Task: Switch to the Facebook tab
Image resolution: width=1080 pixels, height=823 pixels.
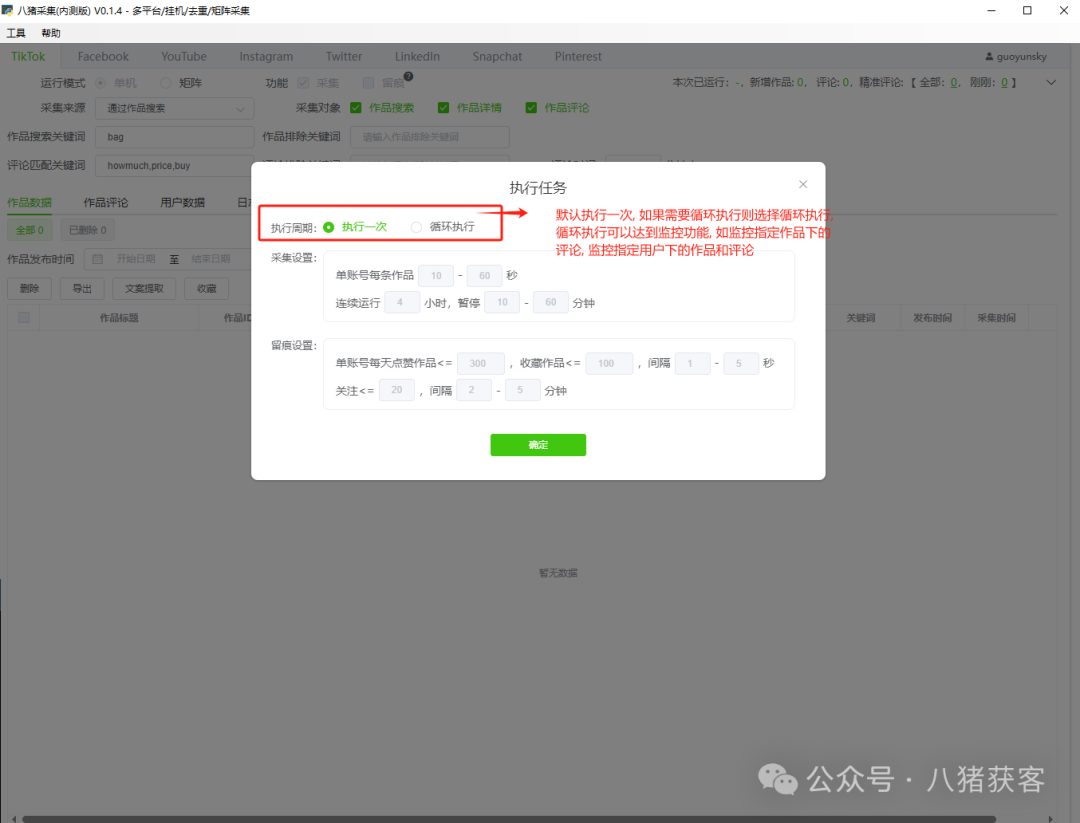Action: coord(103,56)
